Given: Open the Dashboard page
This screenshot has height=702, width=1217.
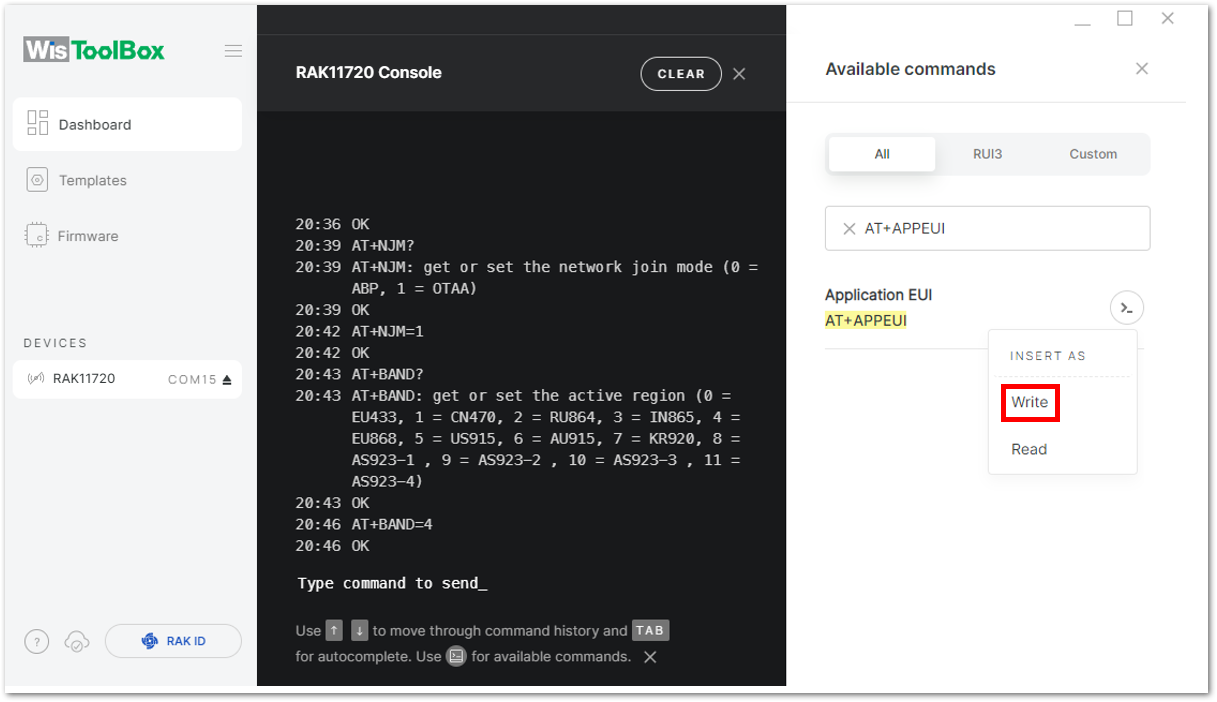Looking at the screenshot, I should [x=127, y=124].
